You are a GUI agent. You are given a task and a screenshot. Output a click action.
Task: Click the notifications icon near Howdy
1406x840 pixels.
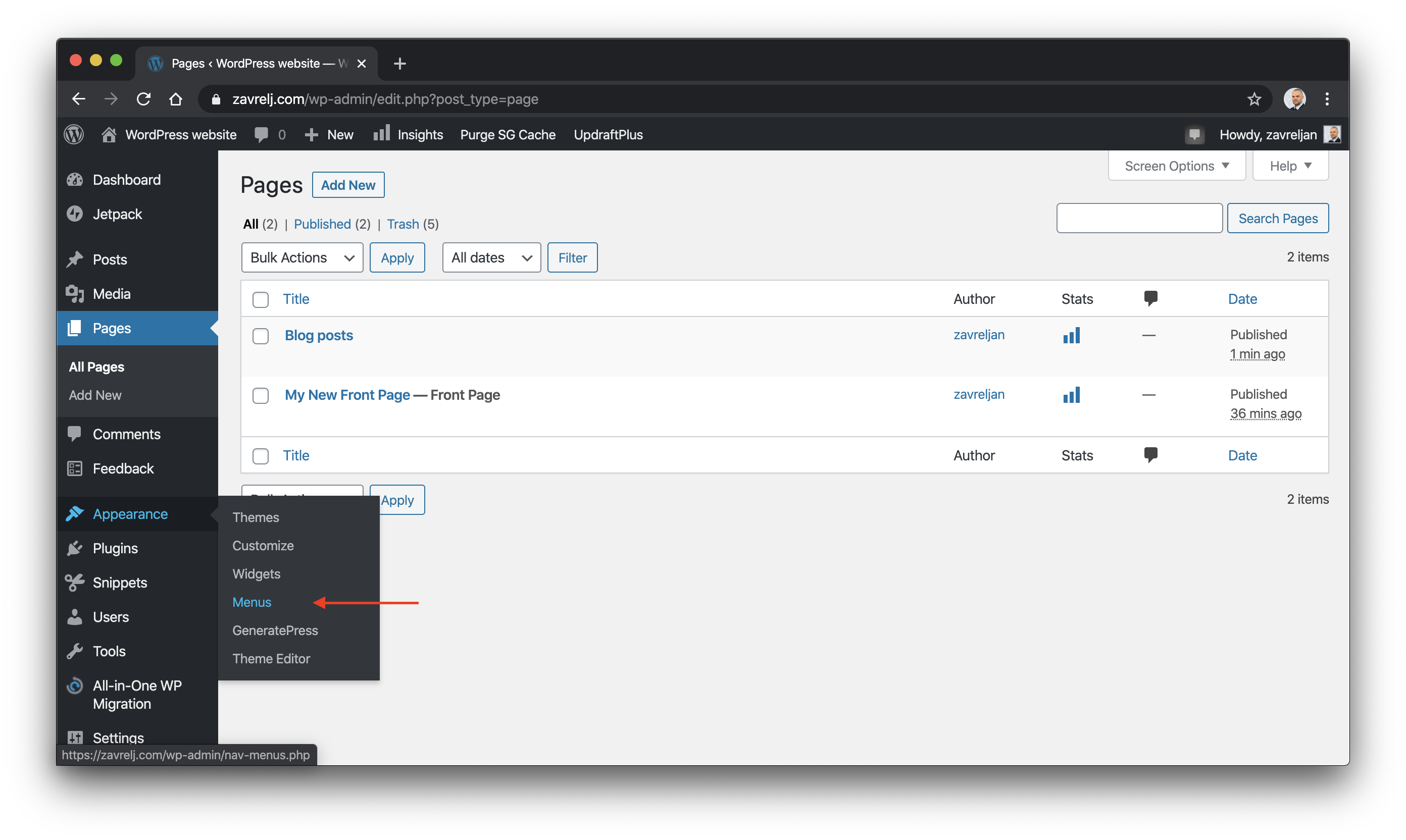tap(1194, 135)
